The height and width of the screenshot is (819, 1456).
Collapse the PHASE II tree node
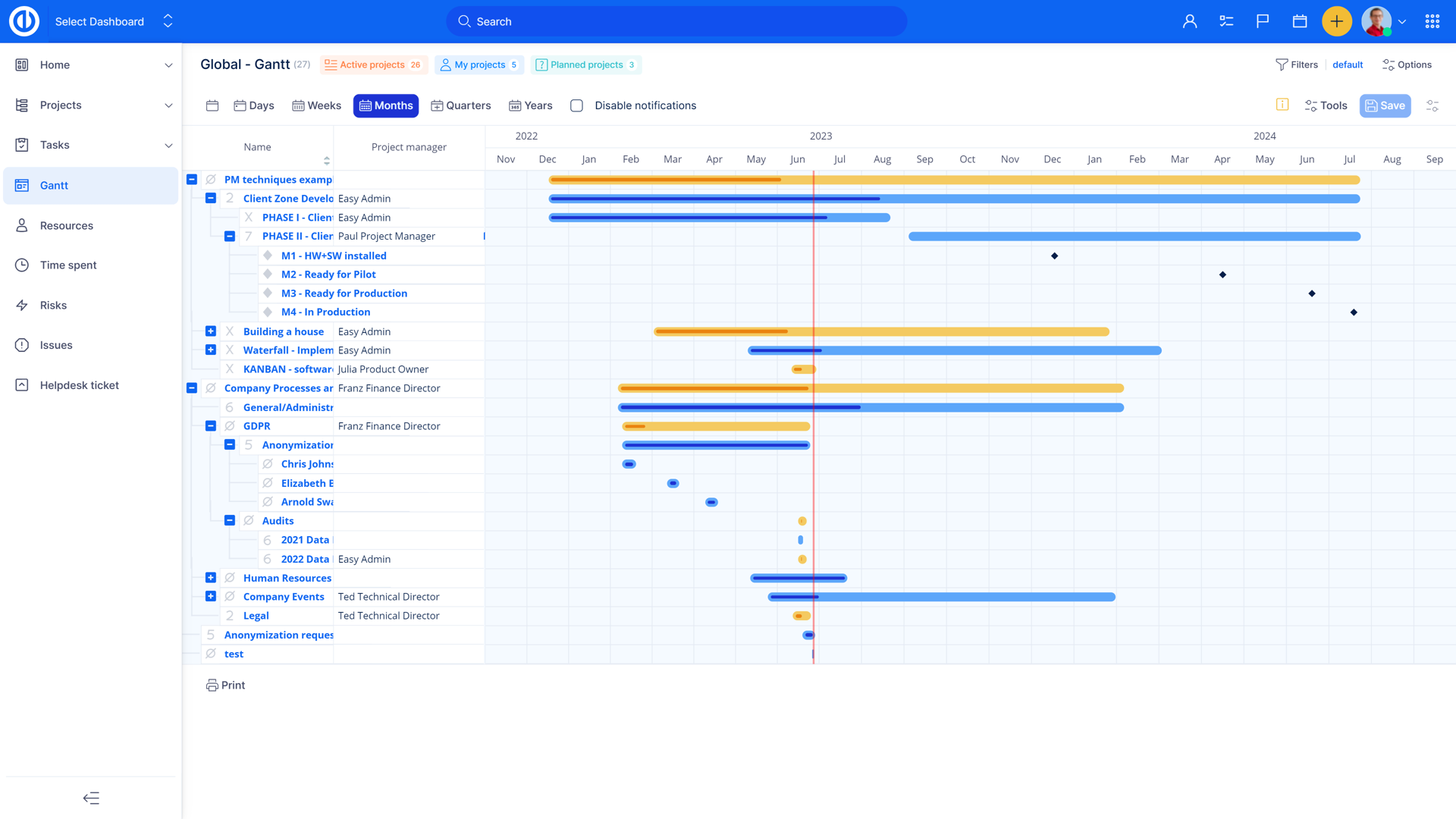click(x=230, y=236)
